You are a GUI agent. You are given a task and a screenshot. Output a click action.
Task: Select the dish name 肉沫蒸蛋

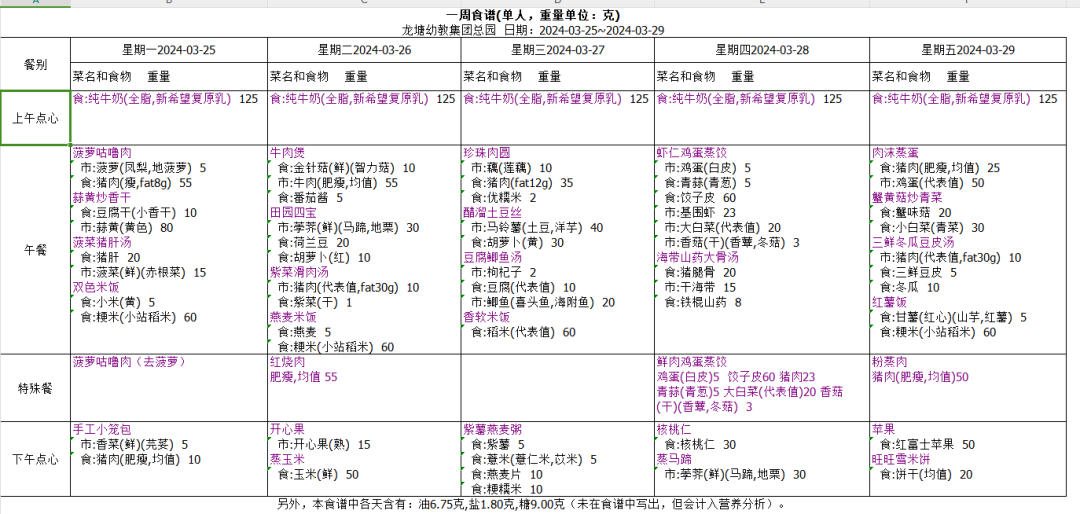pyautogui.click(x=895, y=152)
